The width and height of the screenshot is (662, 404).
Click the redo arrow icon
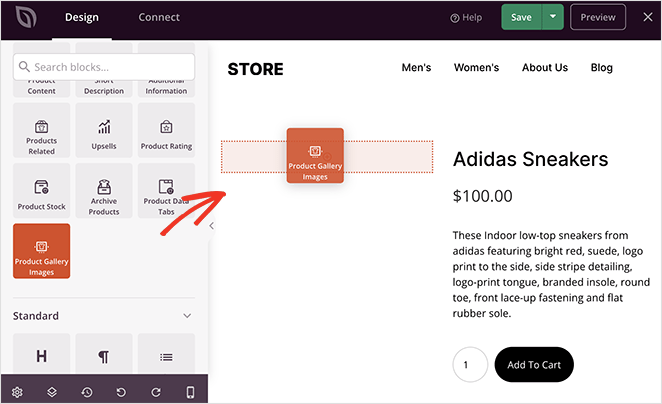point(156,391)
